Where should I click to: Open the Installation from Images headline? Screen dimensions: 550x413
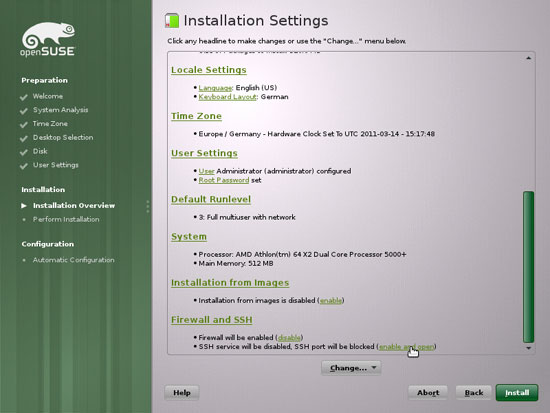[x=230, y=282]
